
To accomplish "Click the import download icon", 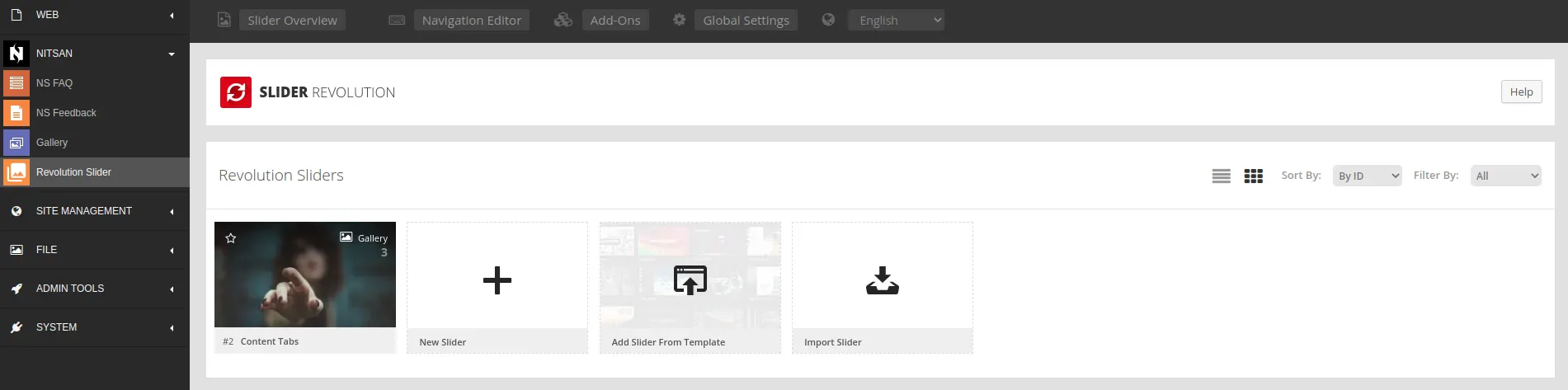I will tap(883, 280).
